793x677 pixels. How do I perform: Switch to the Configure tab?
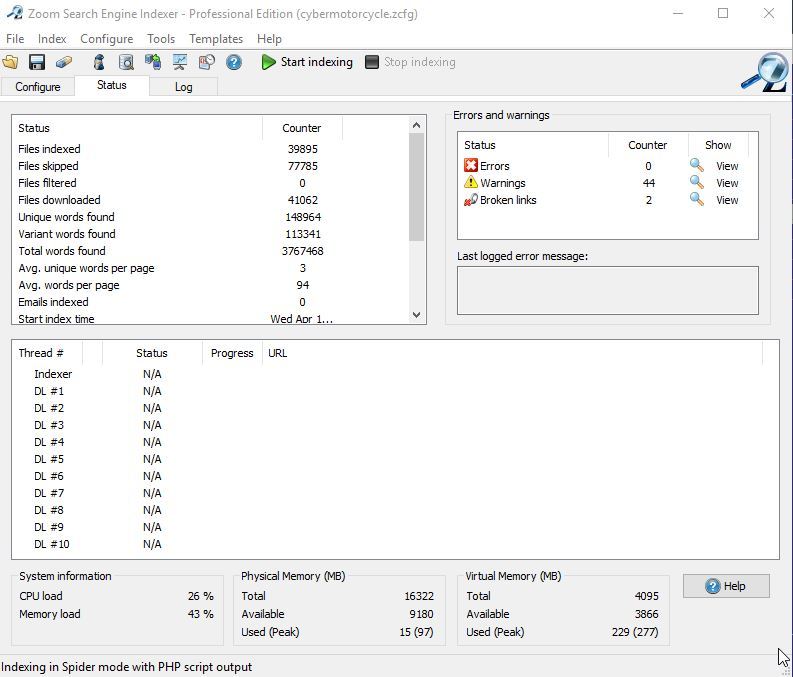(x=37, y=87)
